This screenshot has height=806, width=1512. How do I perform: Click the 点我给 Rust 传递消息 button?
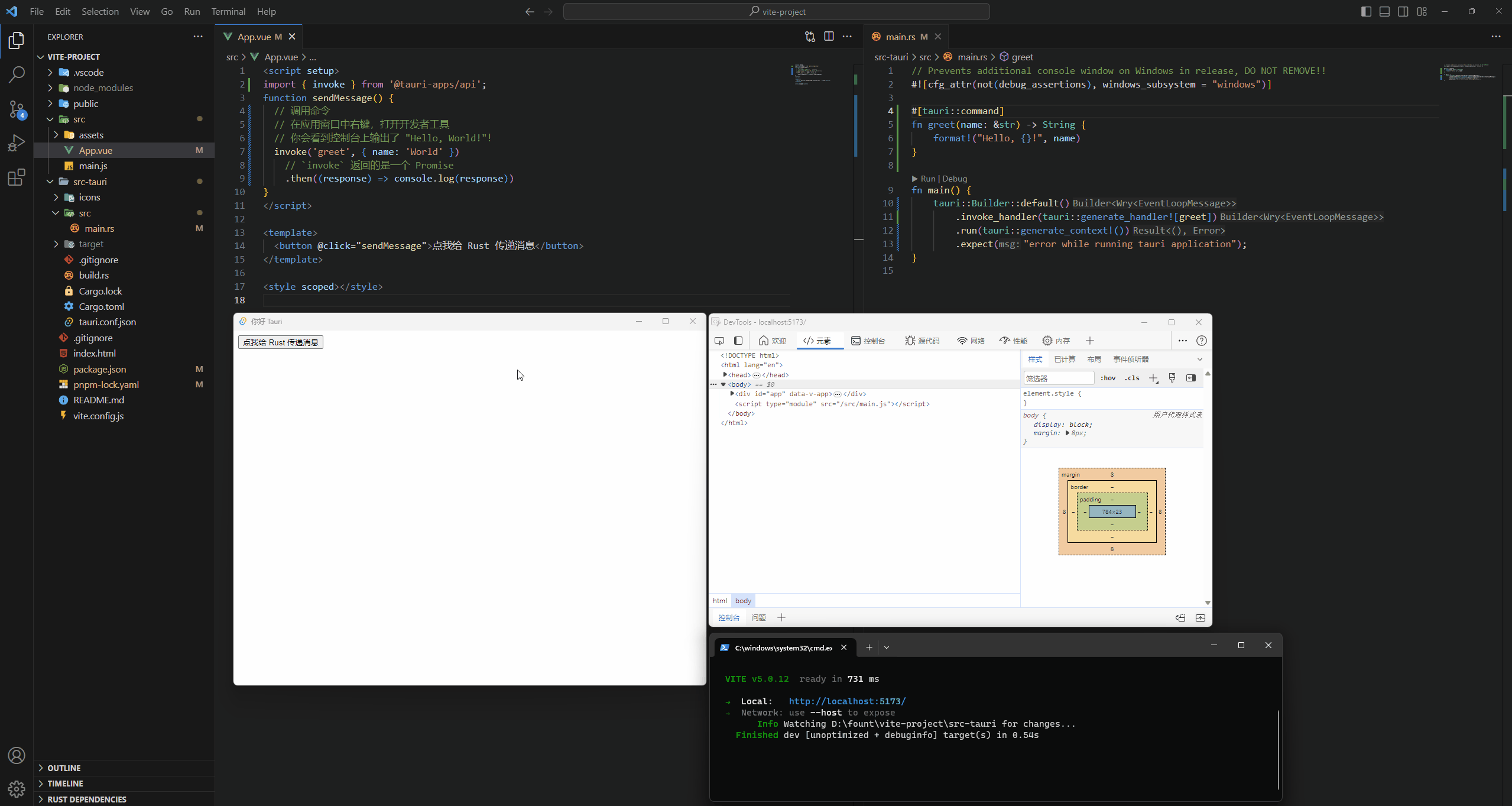point(281,342)
